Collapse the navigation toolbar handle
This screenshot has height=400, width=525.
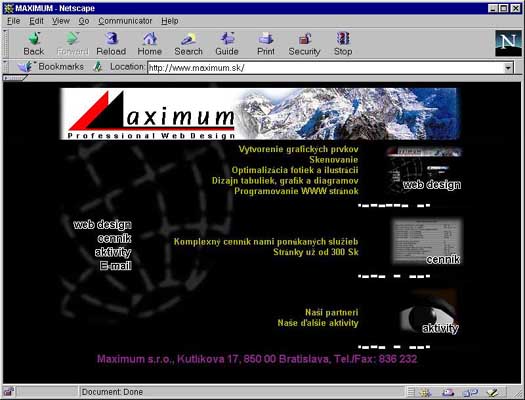5,43
